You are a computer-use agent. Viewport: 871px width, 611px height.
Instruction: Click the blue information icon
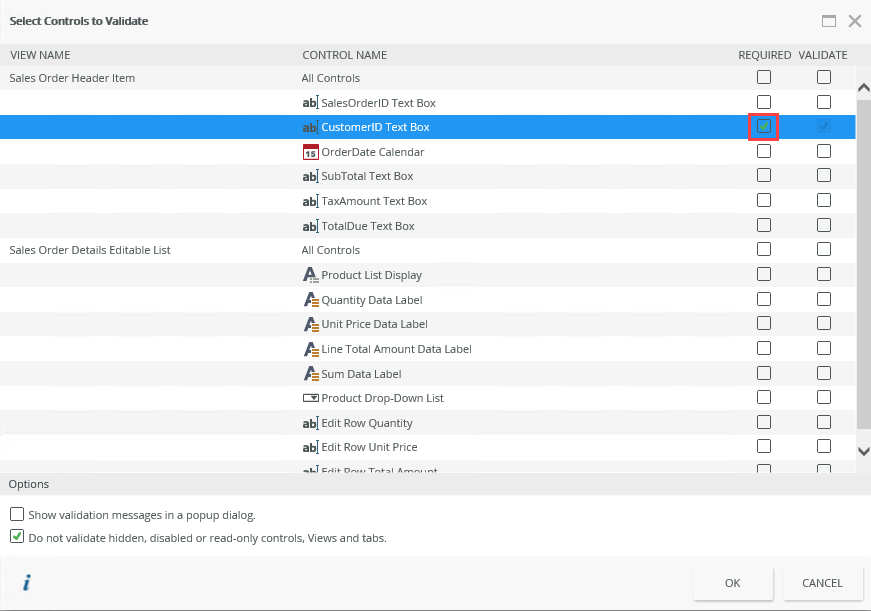pos(27,583)
